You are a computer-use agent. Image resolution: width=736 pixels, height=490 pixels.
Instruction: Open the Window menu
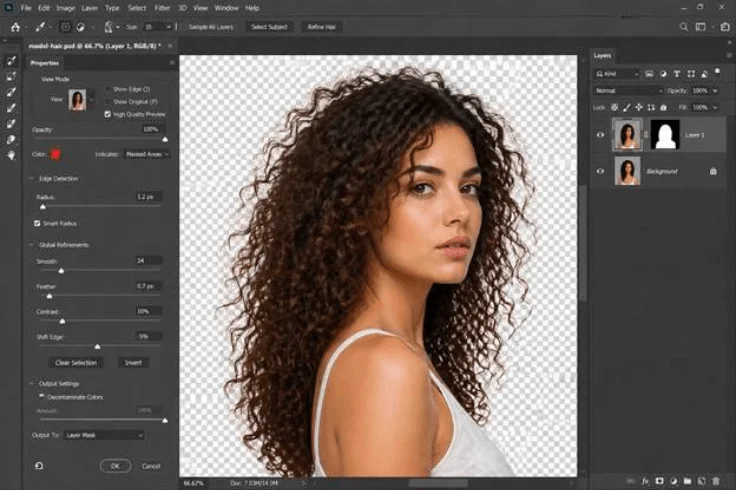(x=226, y=8)
